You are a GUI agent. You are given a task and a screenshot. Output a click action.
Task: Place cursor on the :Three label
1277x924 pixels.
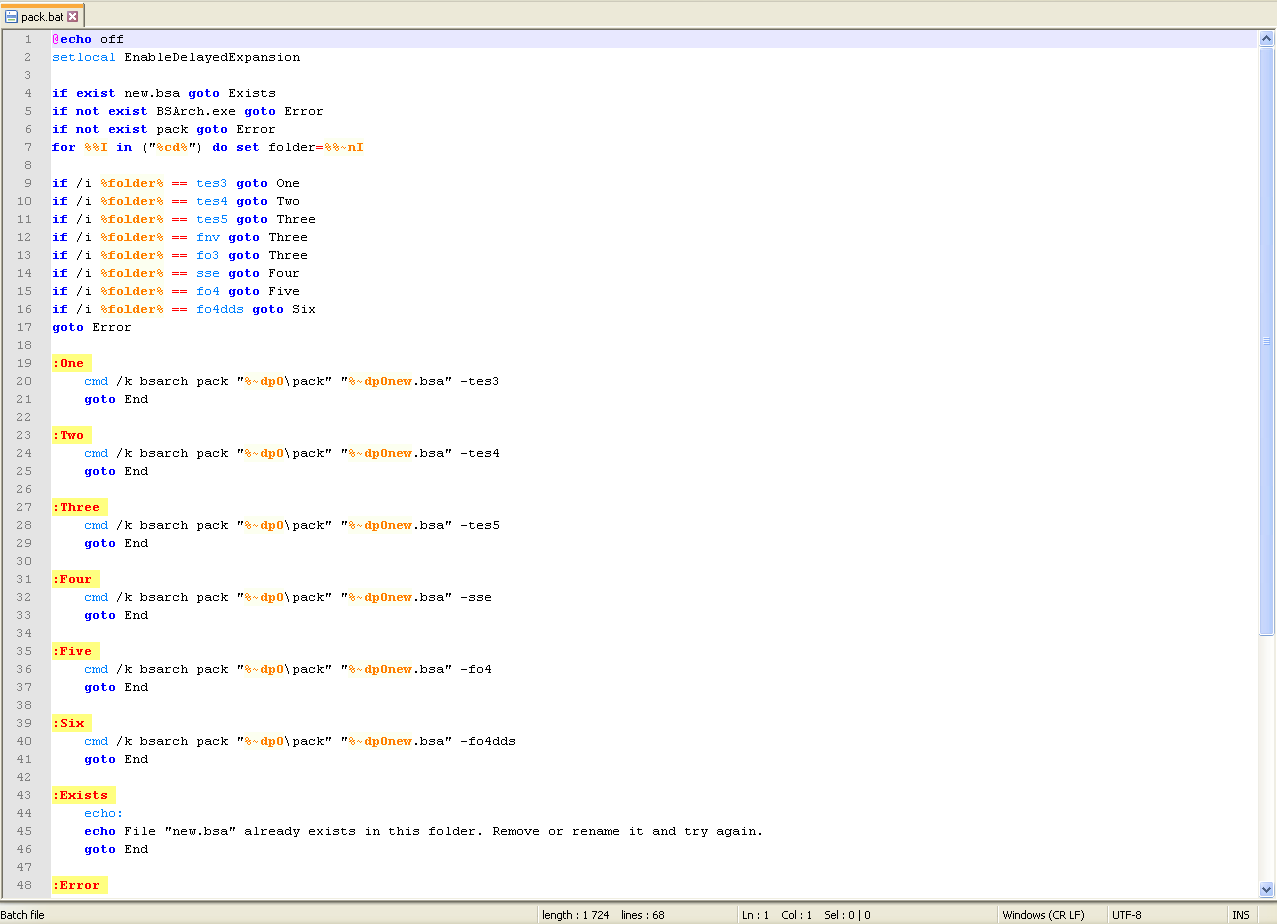(79, 507)
